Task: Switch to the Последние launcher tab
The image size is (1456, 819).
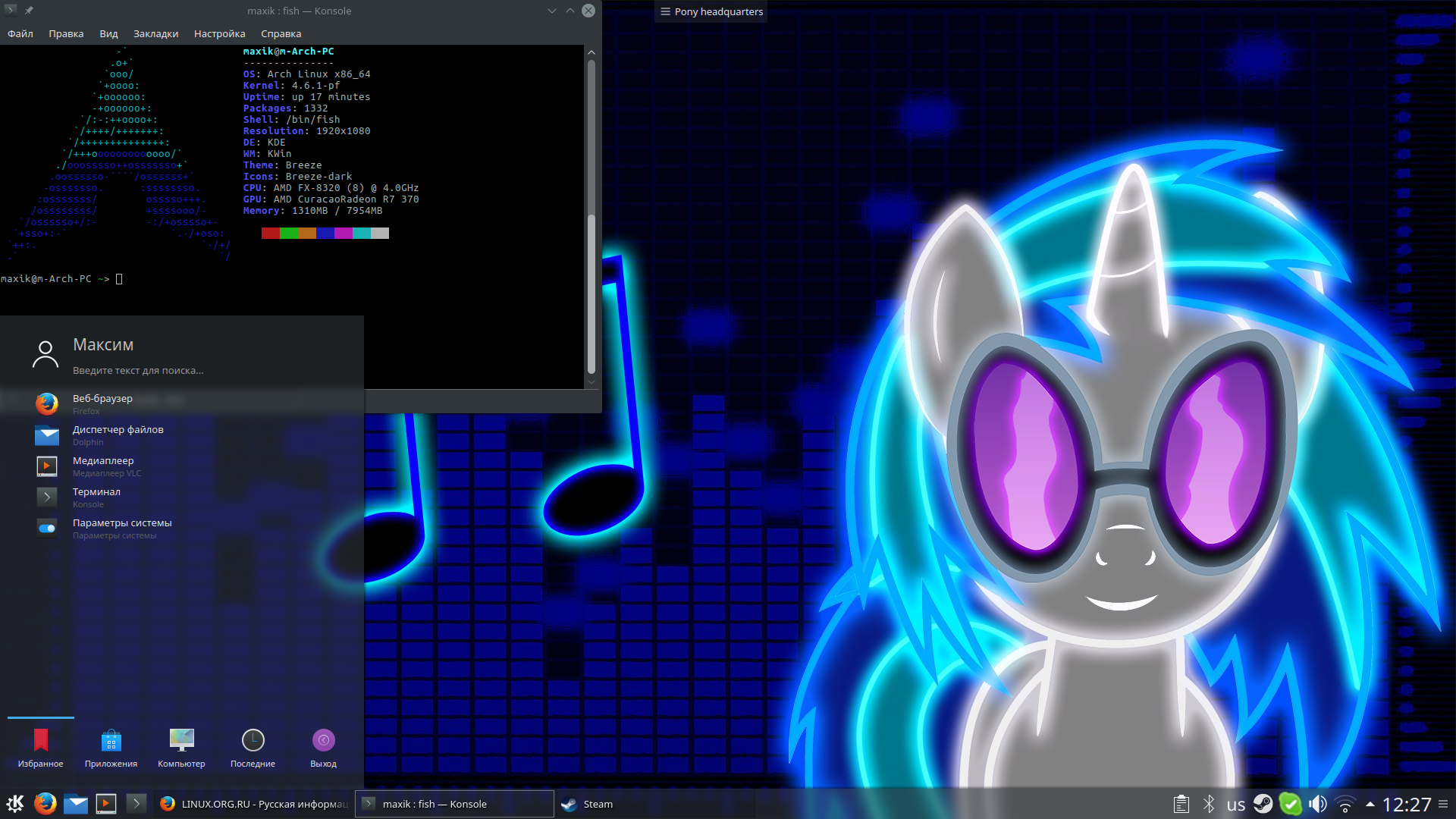Action: (x=253, y=748)
